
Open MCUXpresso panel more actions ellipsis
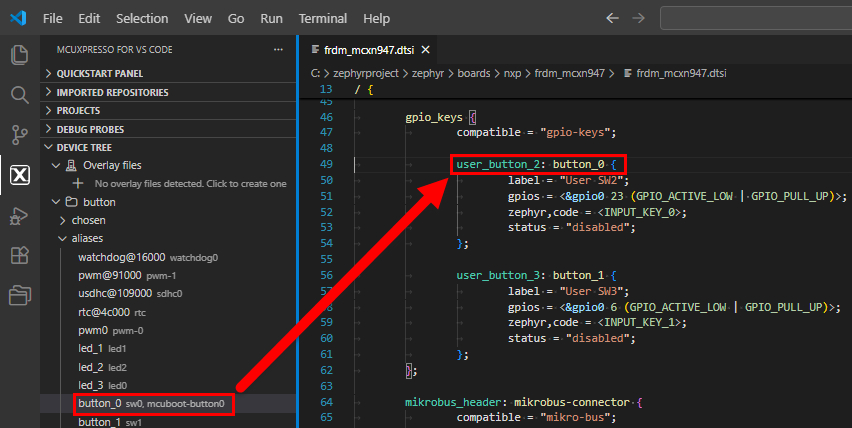tap(278, 49)
